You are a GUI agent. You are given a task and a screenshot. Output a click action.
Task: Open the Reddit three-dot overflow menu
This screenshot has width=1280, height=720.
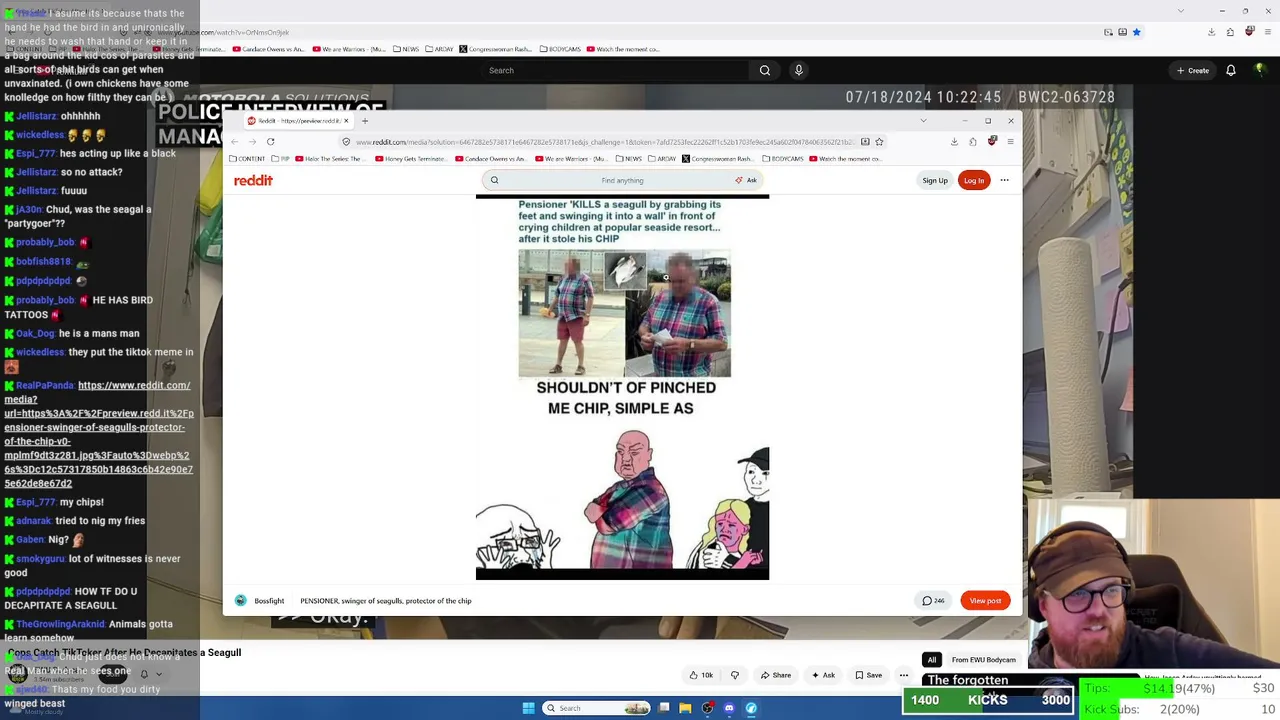pyautogui.click(x=1004, y=180)
